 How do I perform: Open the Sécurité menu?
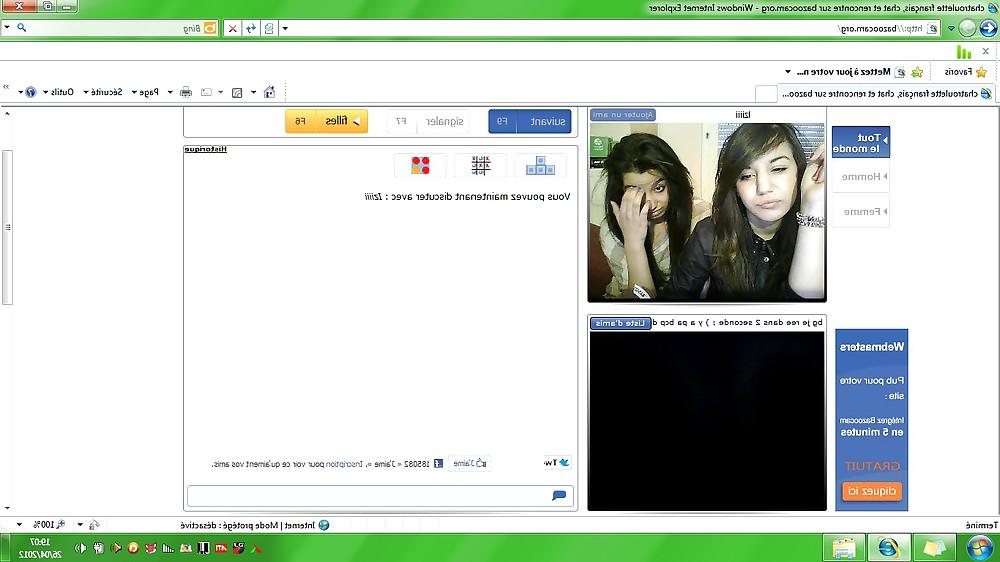(x=103, y=92)
